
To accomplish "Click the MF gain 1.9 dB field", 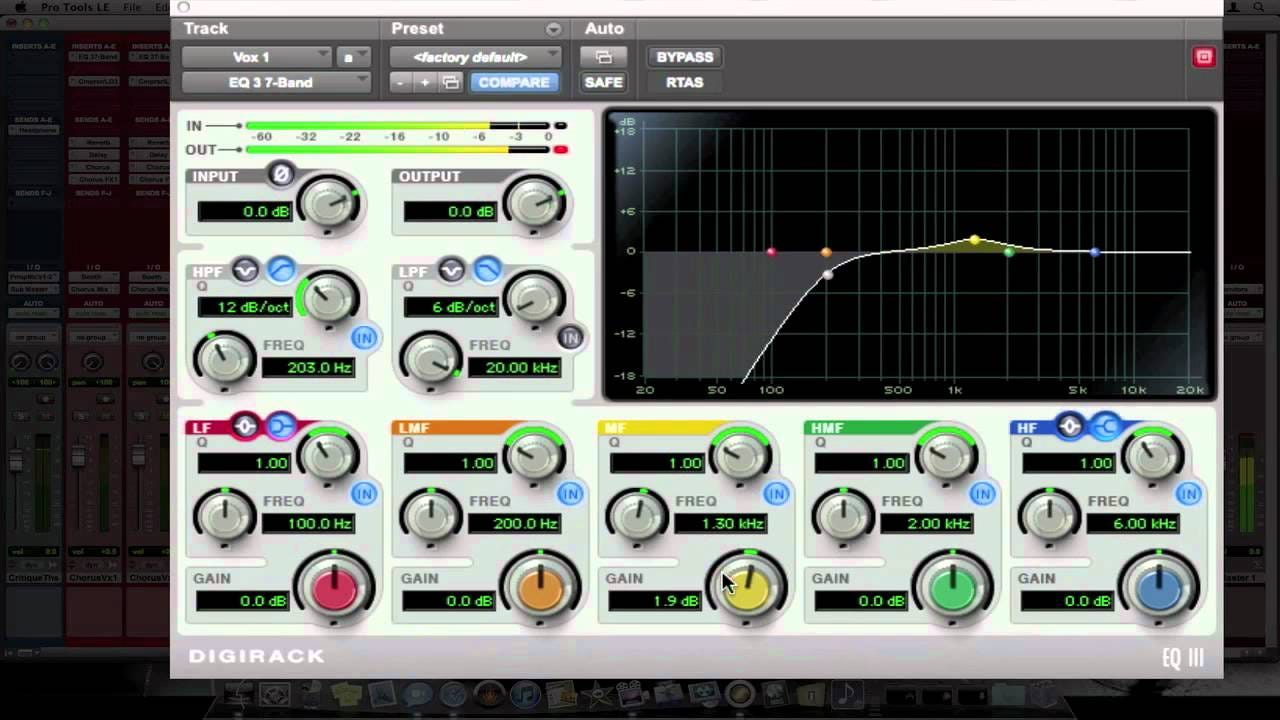I will 657,600.
